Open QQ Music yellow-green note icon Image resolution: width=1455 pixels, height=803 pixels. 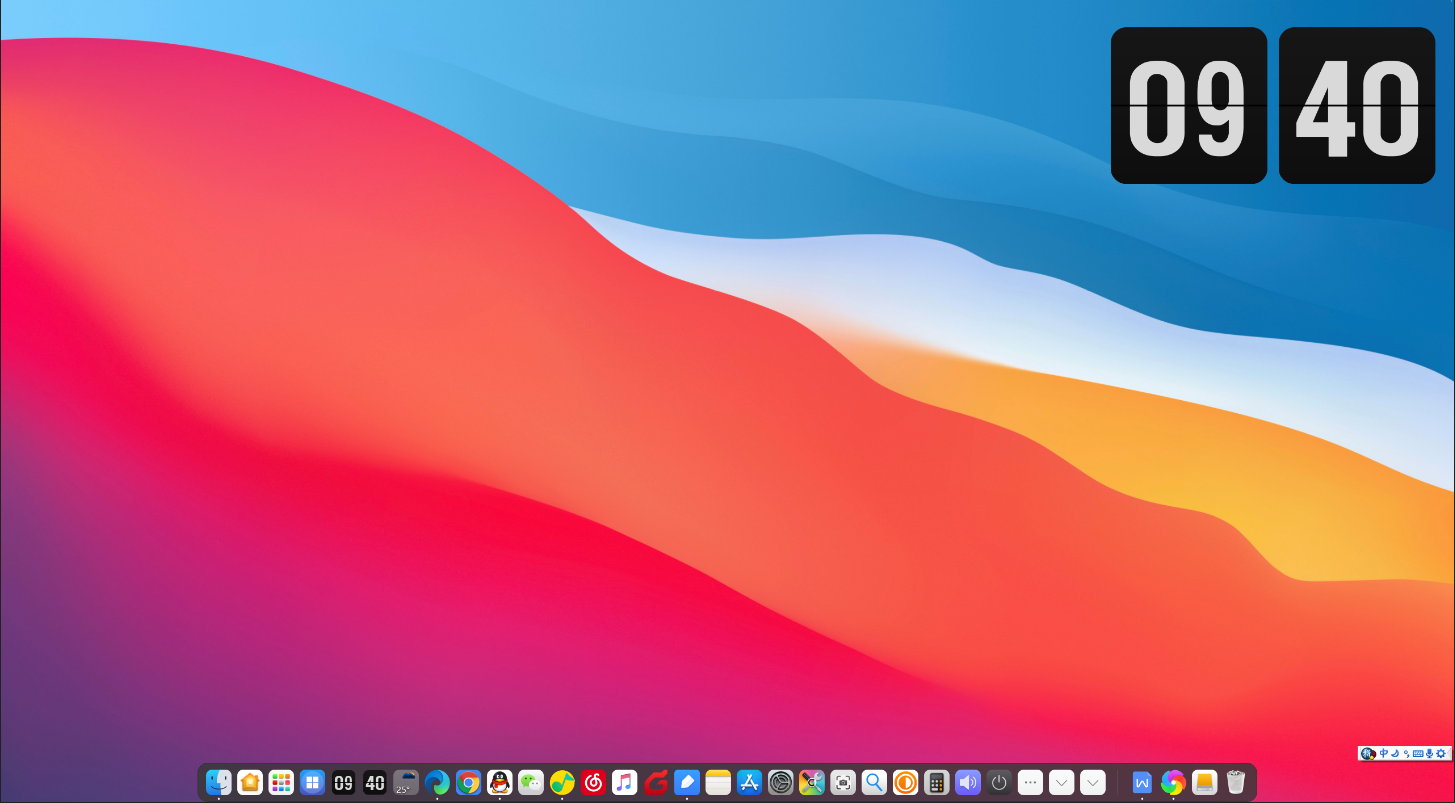[562, 782]
